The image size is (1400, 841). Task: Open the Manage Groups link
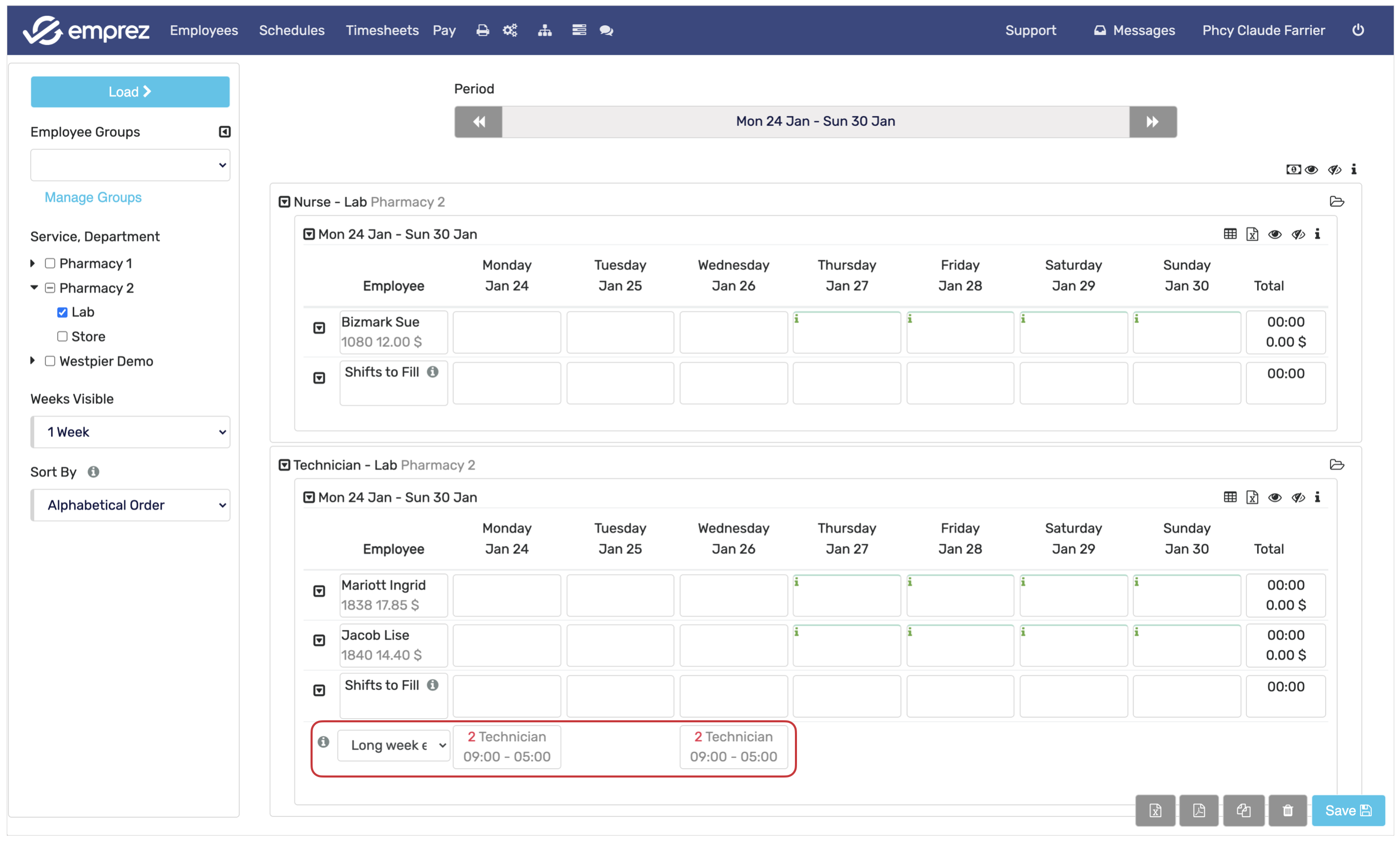[93, 197]
